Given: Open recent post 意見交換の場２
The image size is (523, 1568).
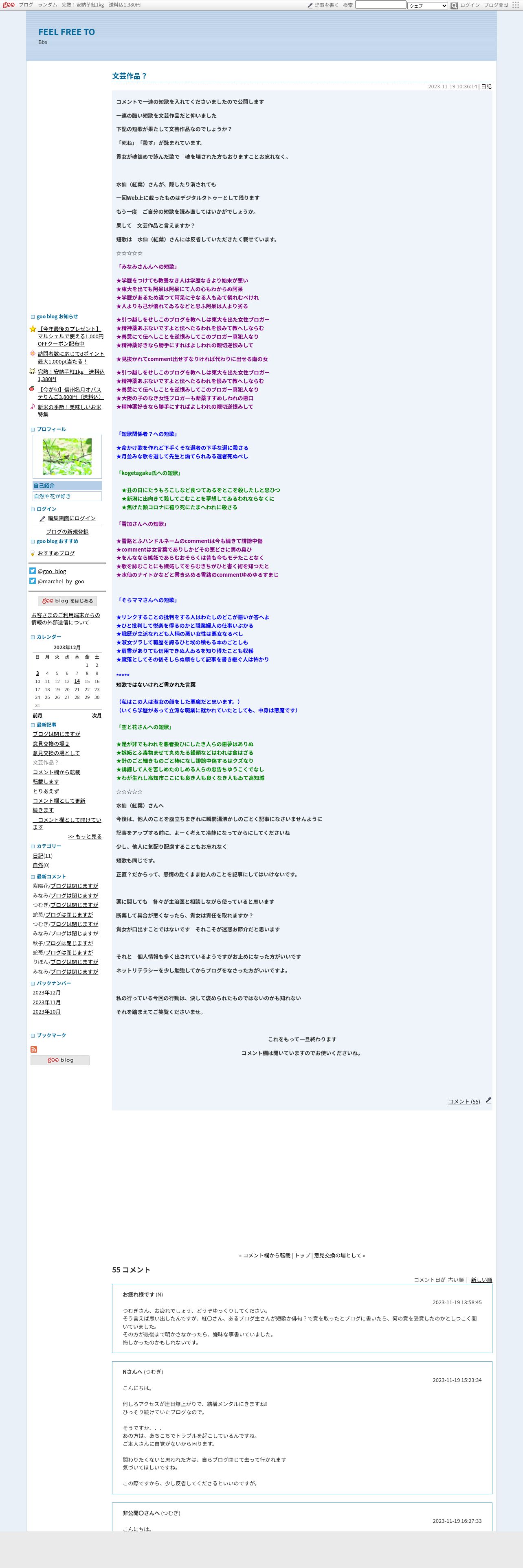Looking at the screenshot, I should coord(51,744).
